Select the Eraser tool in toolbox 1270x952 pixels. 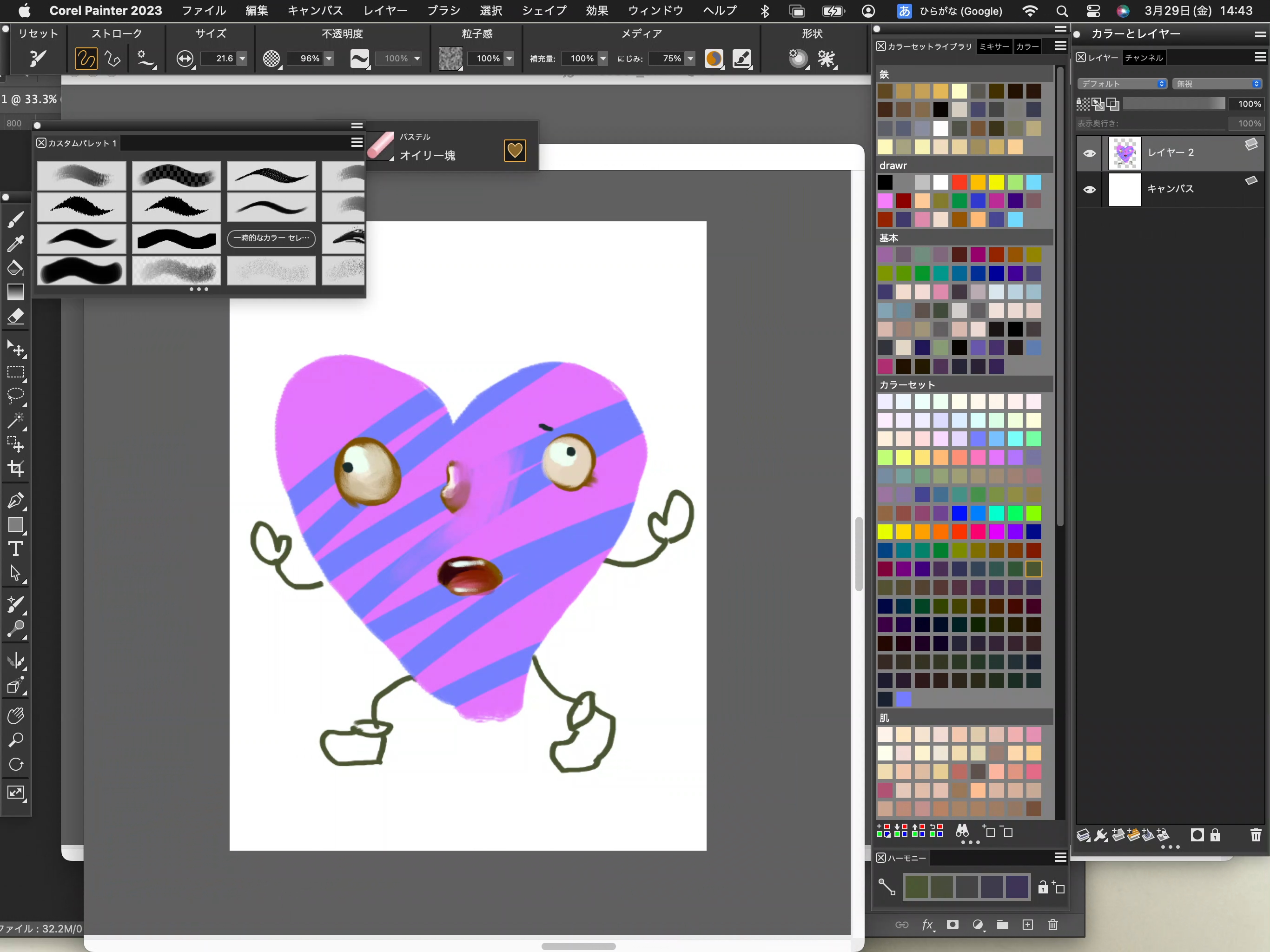click(x=15, y=317)
